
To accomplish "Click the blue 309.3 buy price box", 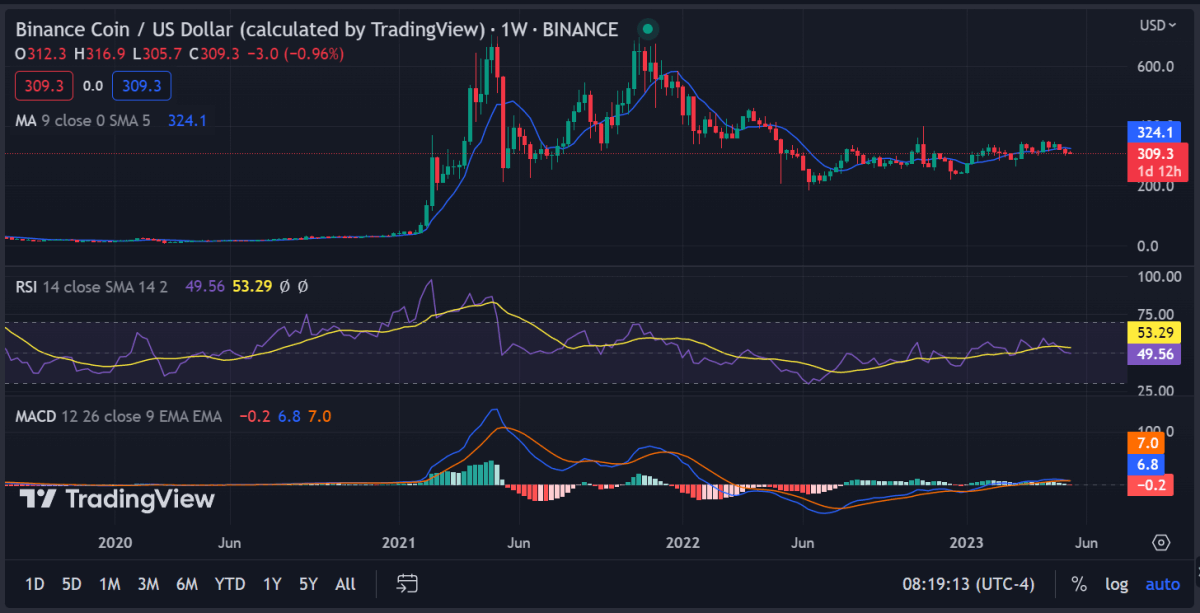I will (x=142, y=86).
